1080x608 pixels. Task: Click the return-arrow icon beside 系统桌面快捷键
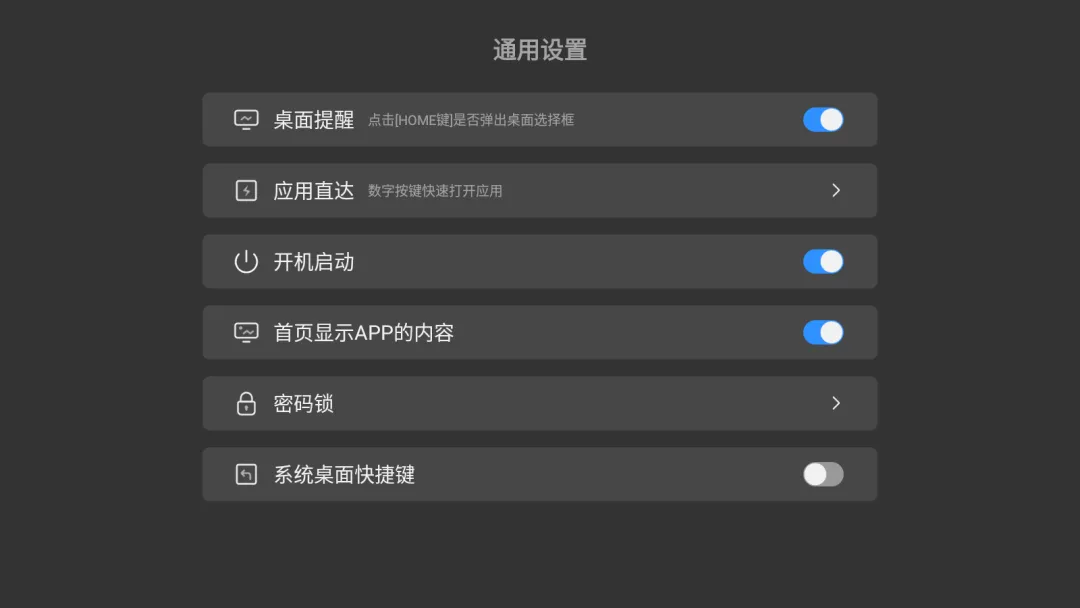tap(246, 475)
